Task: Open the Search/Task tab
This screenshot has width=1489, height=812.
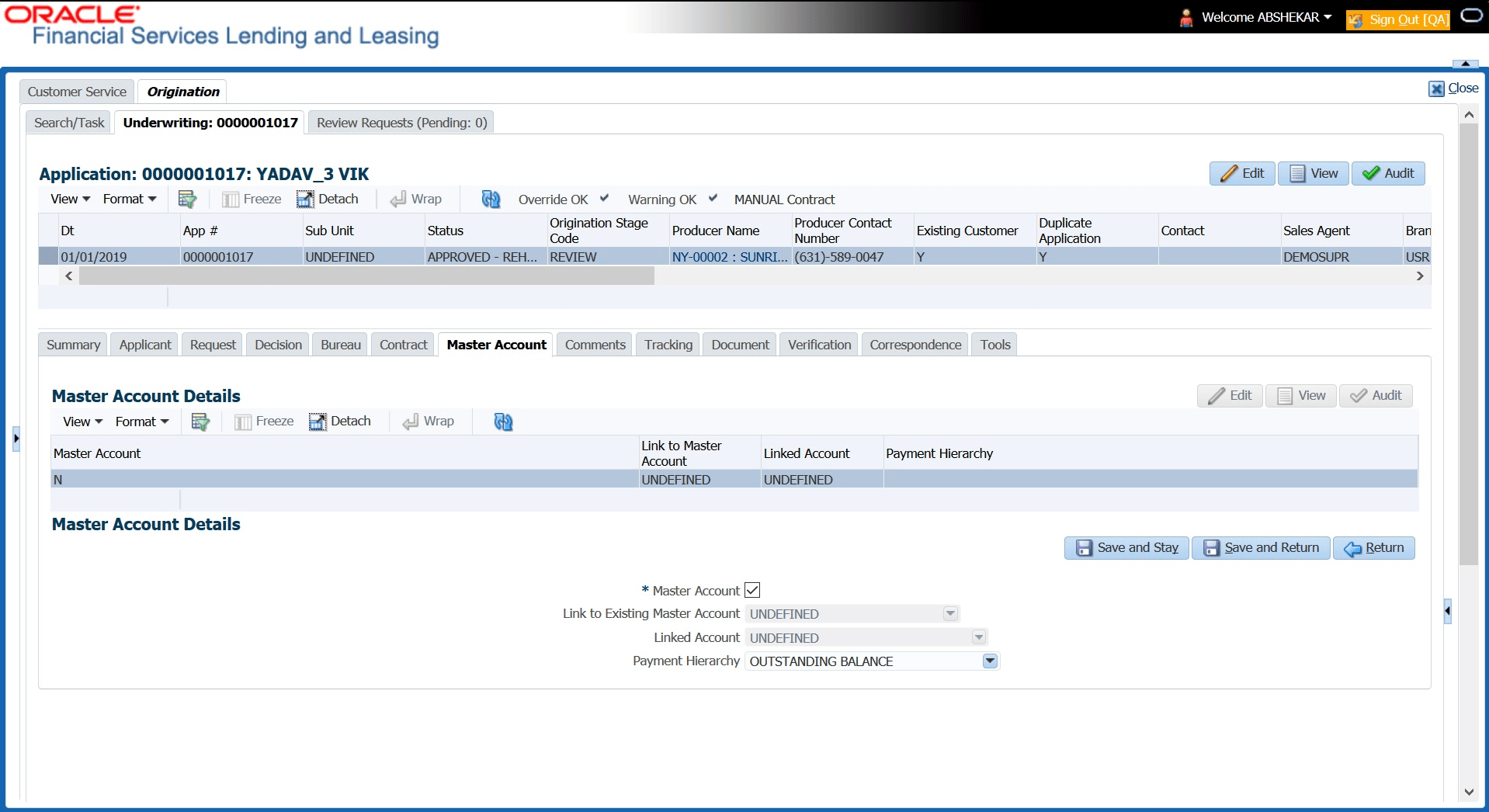Action: pyautogui.click(x=69, y=123)
